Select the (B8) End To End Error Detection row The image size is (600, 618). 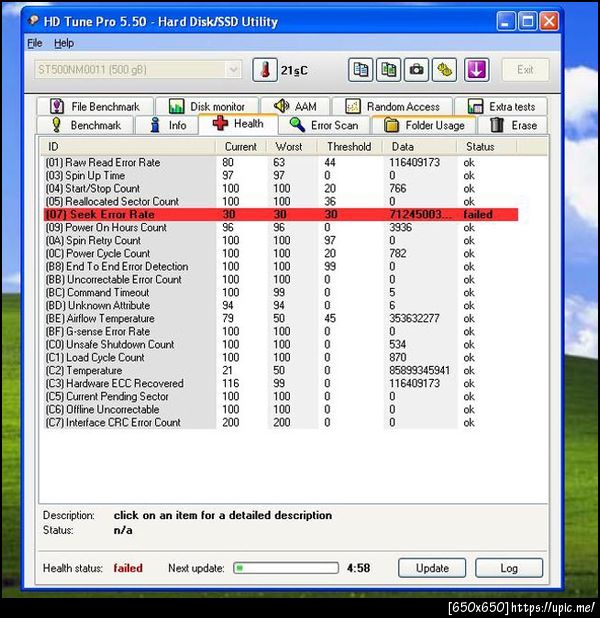click(281, 266)
